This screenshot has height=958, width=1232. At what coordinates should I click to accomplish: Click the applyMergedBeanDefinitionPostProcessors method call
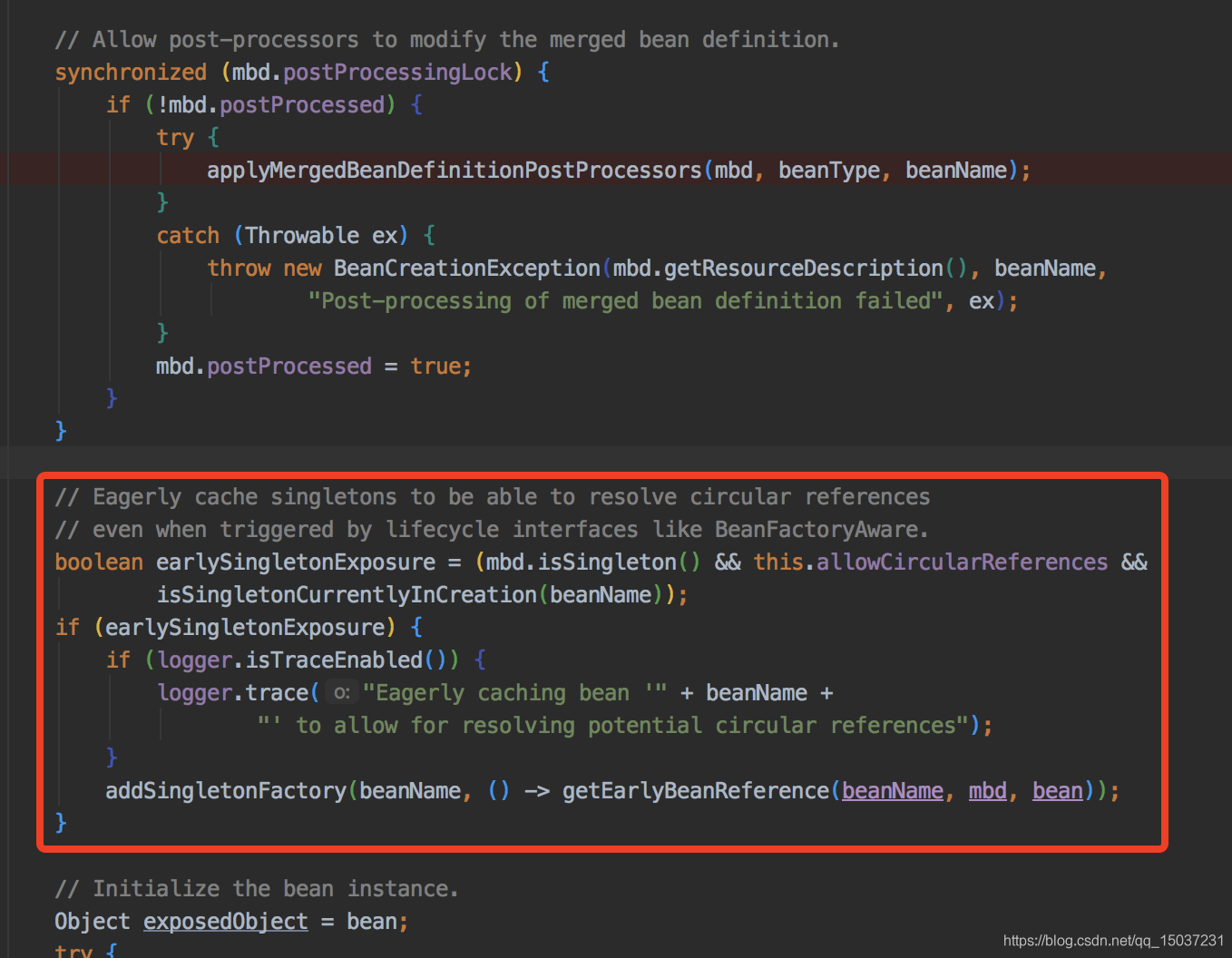tap(454, 171)
